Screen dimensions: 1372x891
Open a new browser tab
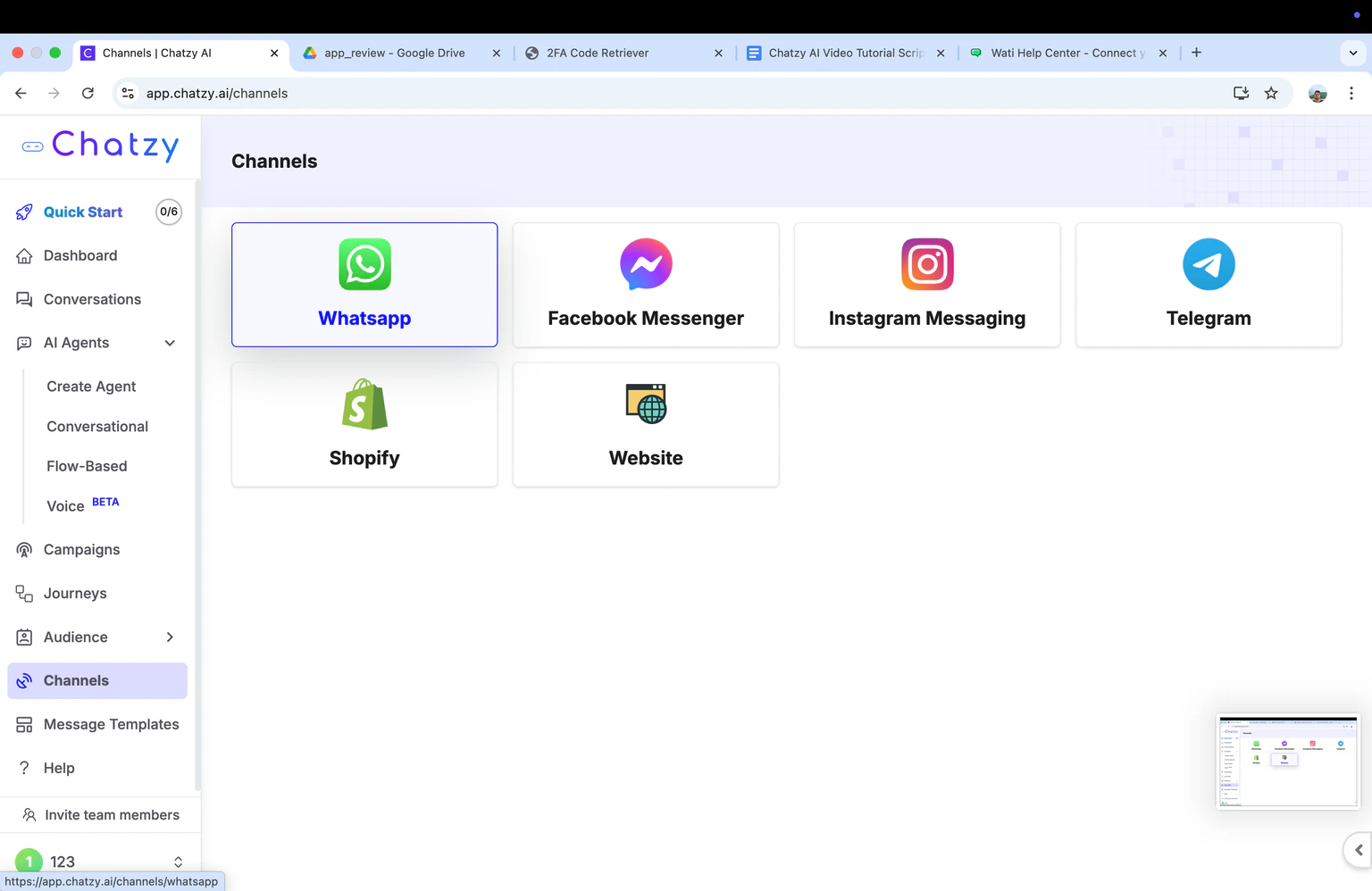point(1196,53)
